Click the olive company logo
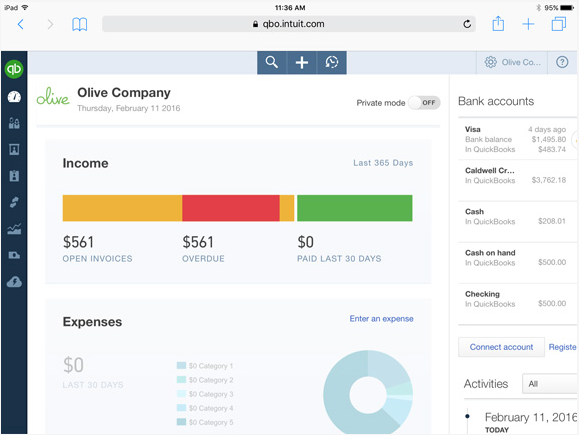 pos(52,97)
